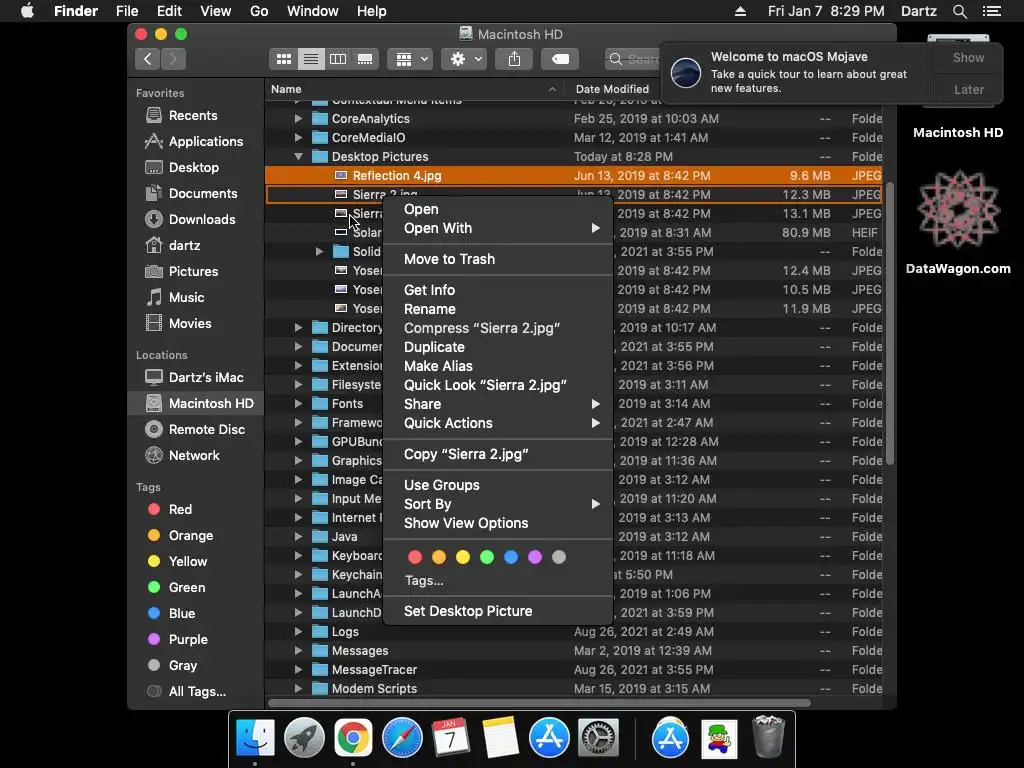Expand the Modem Scripts folder
The width and height of the screenshot is (1024, 768).
(298, 689)
